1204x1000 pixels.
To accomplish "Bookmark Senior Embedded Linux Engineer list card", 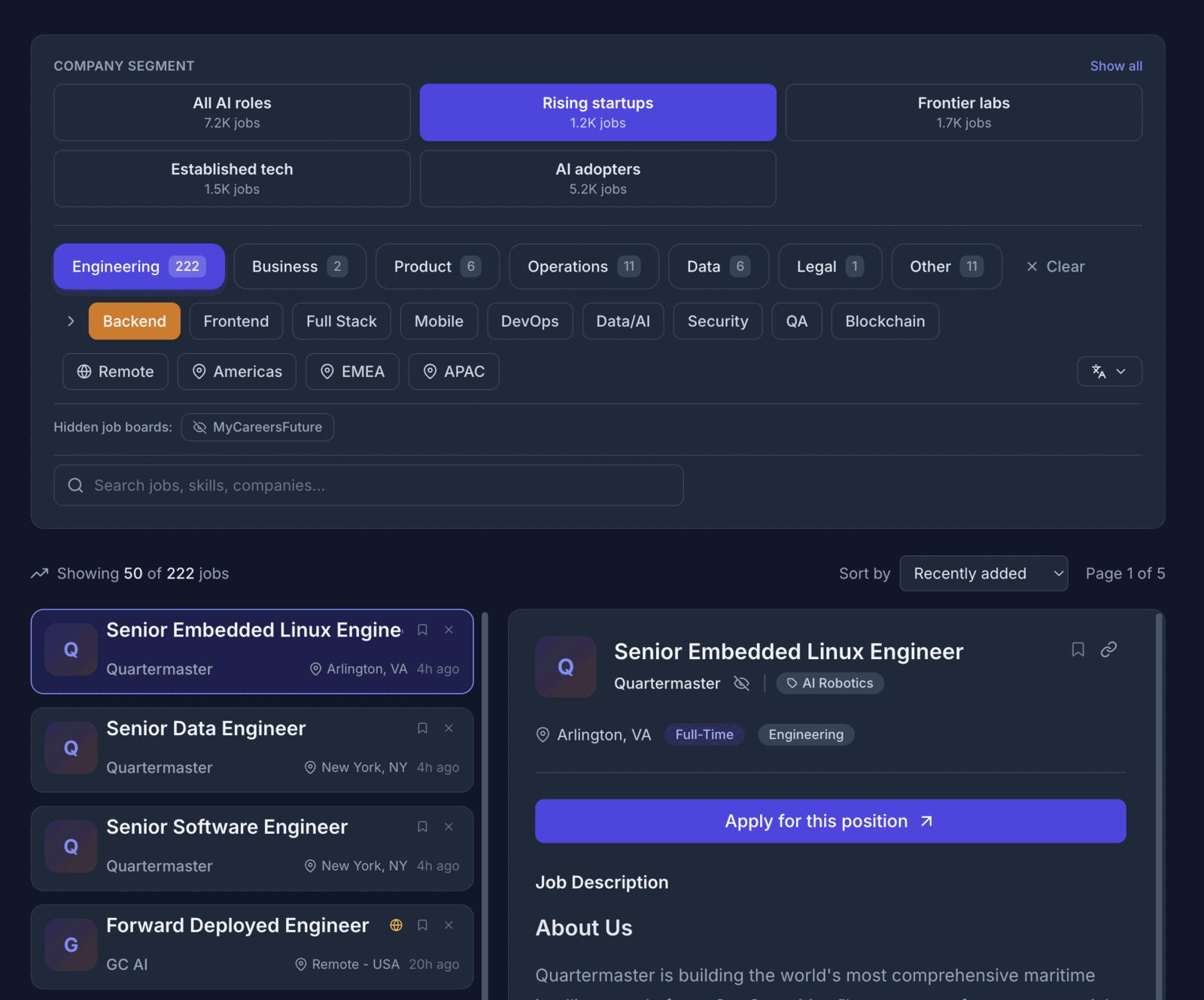I will (422, 630).
